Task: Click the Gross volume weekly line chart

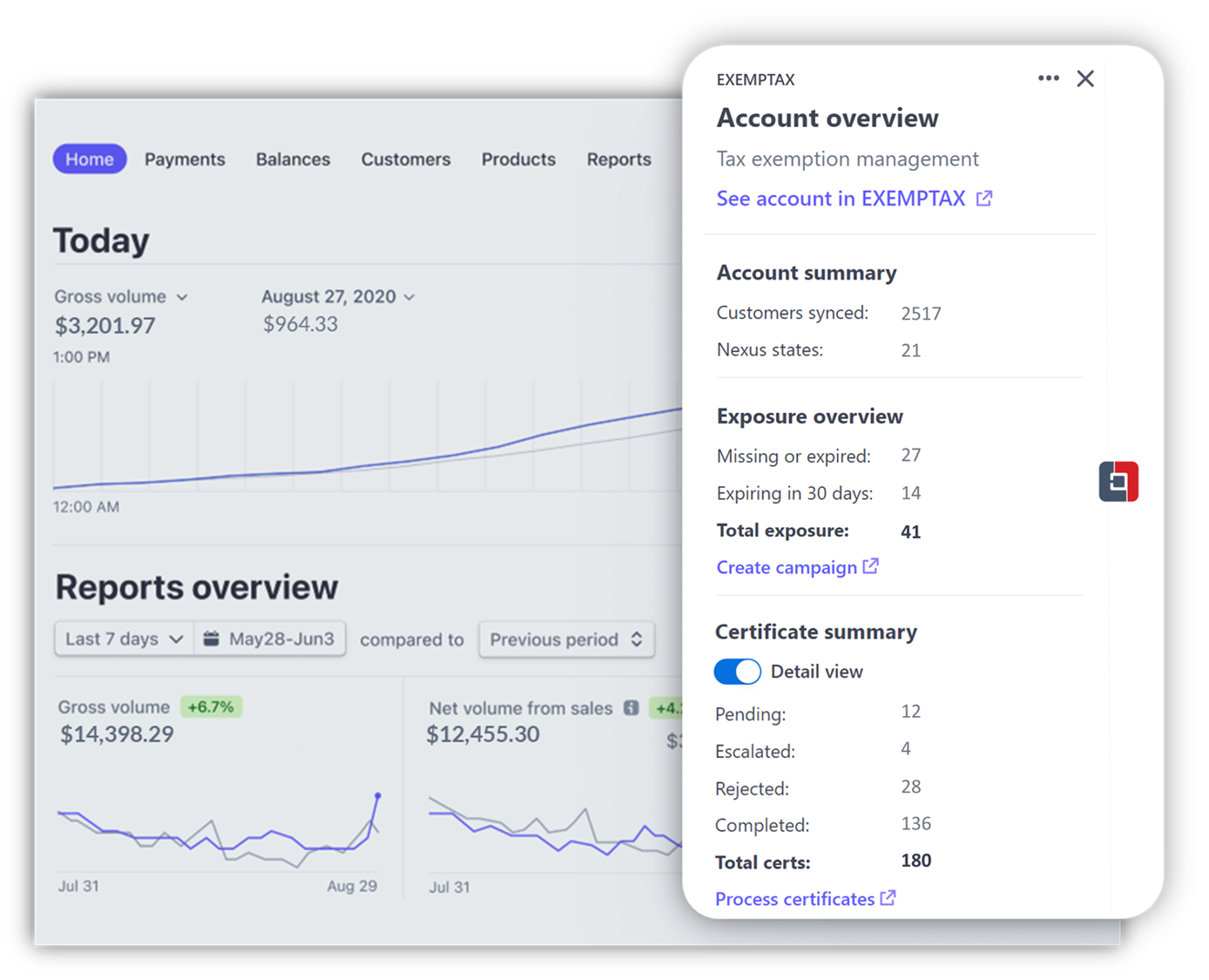Action: (219, 830)
